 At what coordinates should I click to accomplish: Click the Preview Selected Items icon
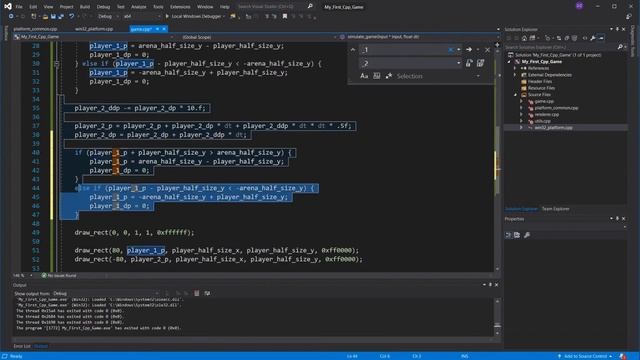601,38
